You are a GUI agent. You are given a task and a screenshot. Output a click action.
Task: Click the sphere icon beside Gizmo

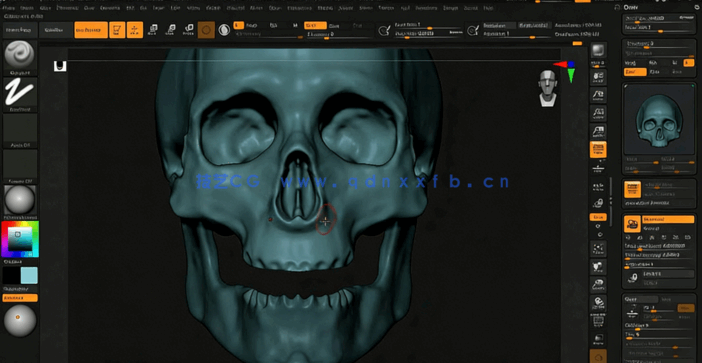(224, 30)
